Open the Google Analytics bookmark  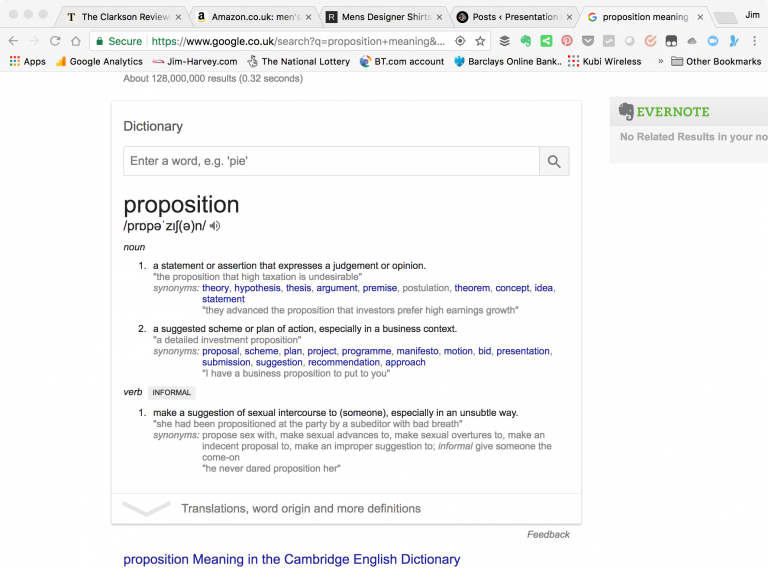click(98, 61)
